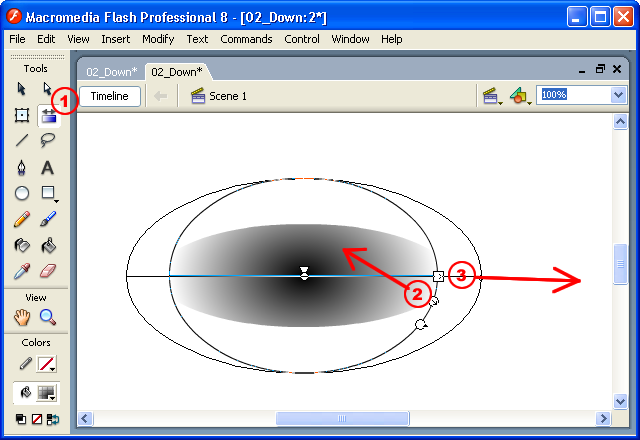Select the Eyedropper tool
Screen dimensions: 640x440
point(22,271)
